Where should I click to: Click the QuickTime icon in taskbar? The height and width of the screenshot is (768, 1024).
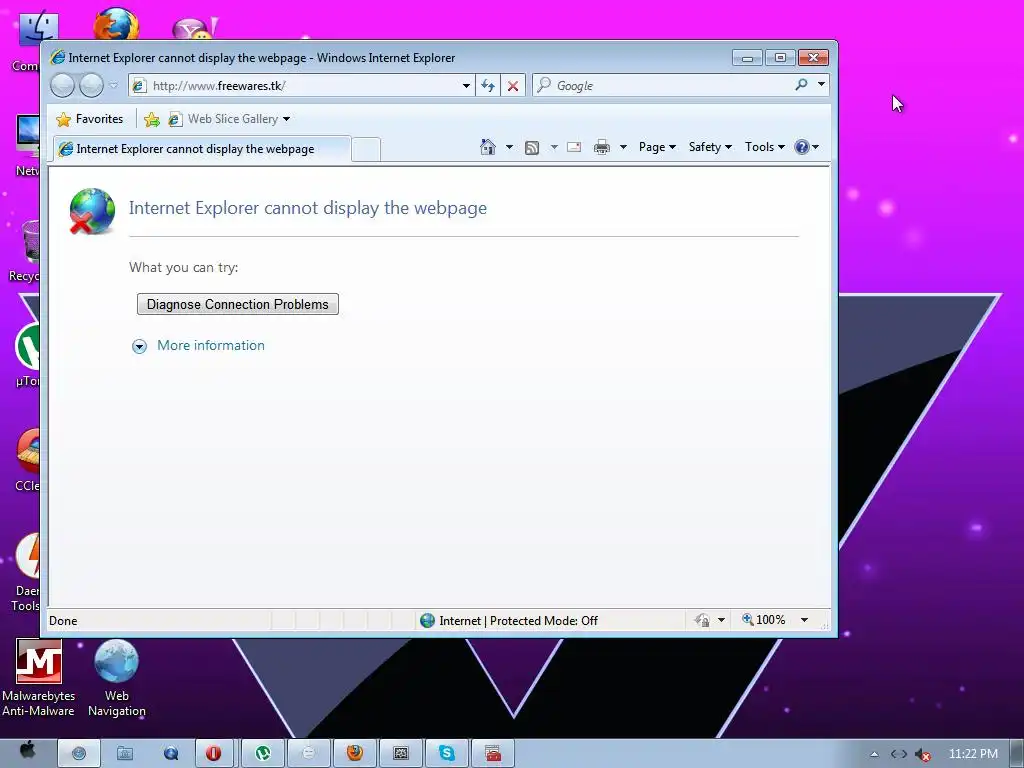point(171,754)
